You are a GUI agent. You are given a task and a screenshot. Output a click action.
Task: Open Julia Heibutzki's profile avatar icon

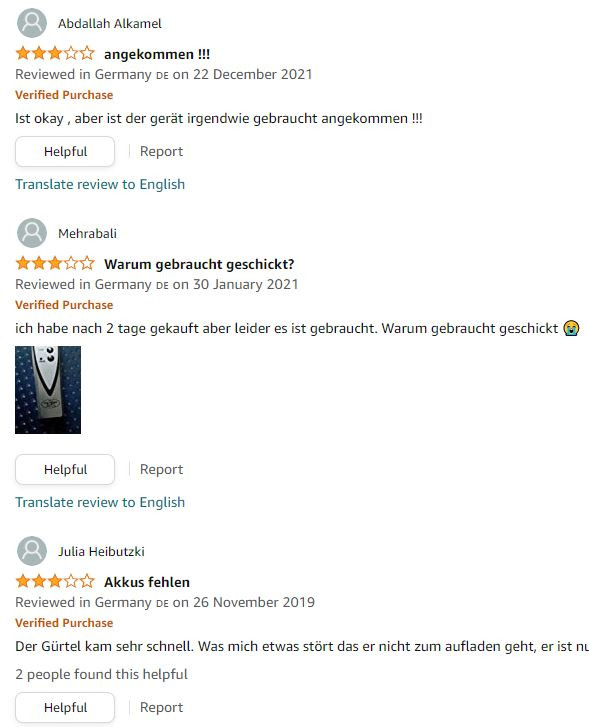point(32,551)
